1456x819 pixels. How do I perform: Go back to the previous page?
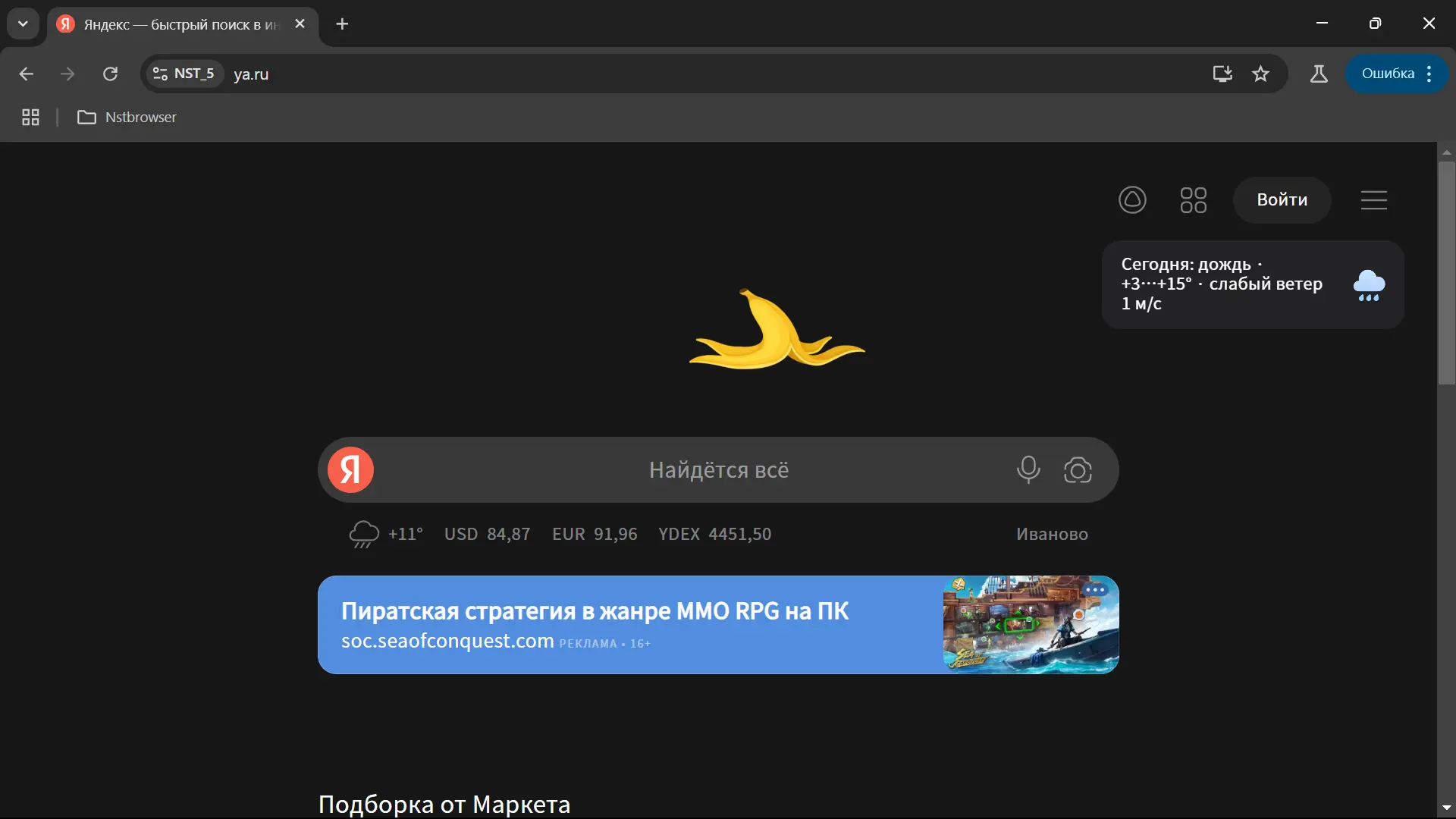point(27,74)
